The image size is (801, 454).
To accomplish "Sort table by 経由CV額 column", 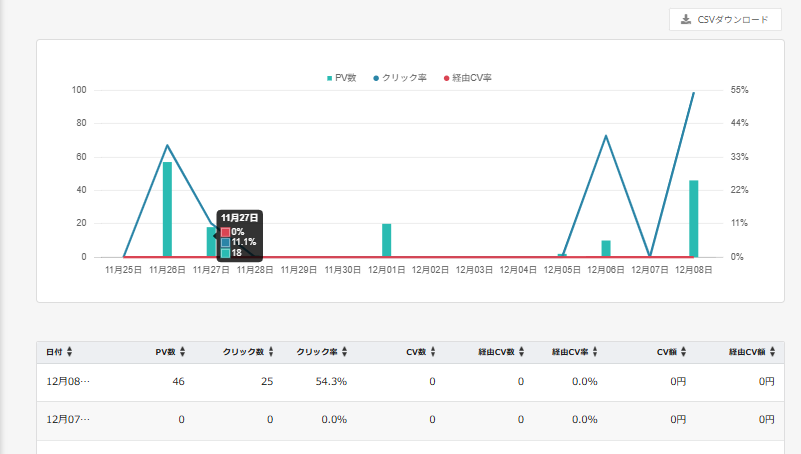I will click(x=752, y=352).
